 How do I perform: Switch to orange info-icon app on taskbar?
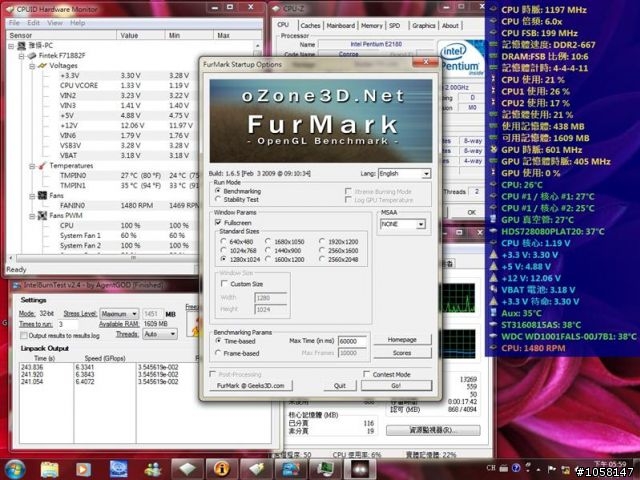[222, 469]
